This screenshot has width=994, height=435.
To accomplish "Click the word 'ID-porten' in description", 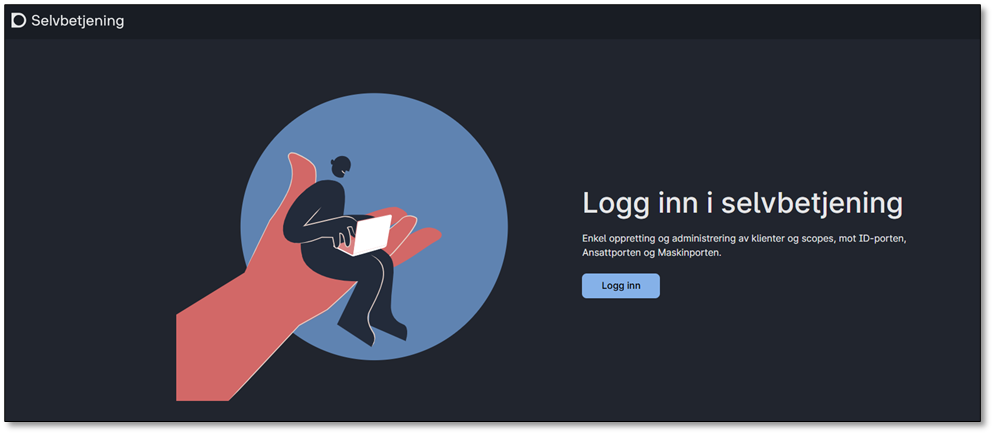I will [880, 239].
